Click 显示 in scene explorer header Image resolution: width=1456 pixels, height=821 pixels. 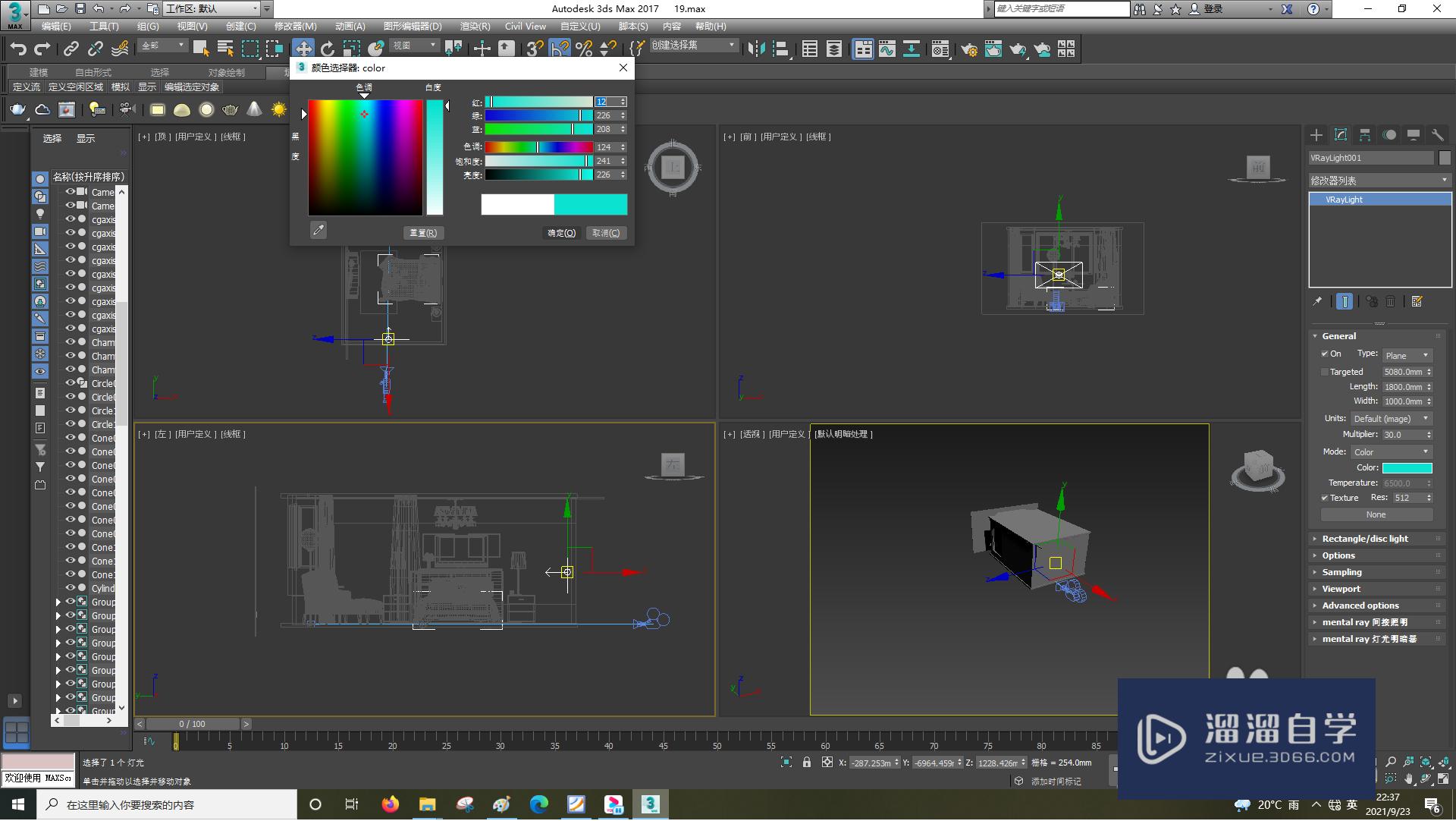tap(86, 138)
